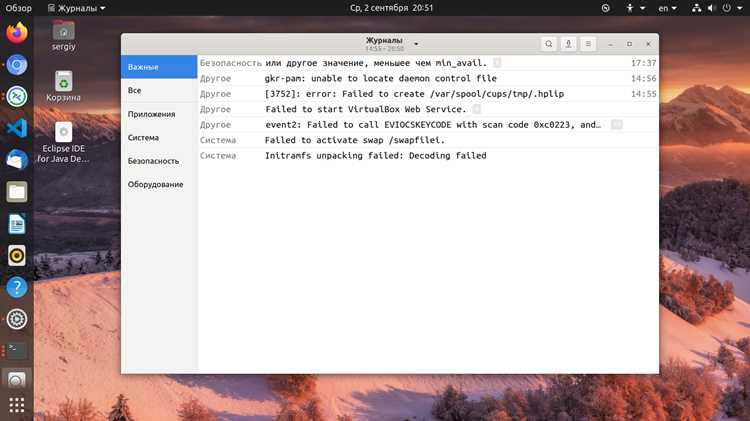
Task: Open Thunderbird mail from the dock
Action: 17,160
